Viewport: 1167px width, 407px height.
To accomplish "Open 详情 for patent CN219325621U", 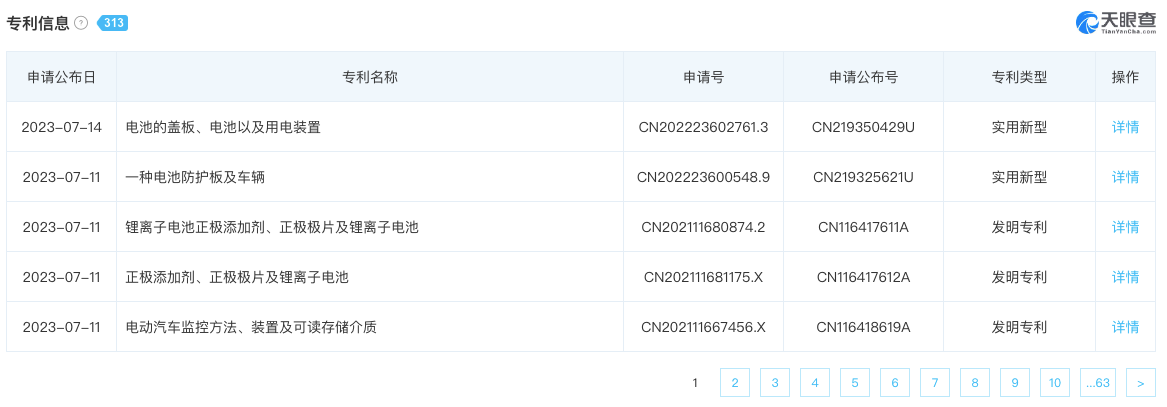I will 1125,177.
